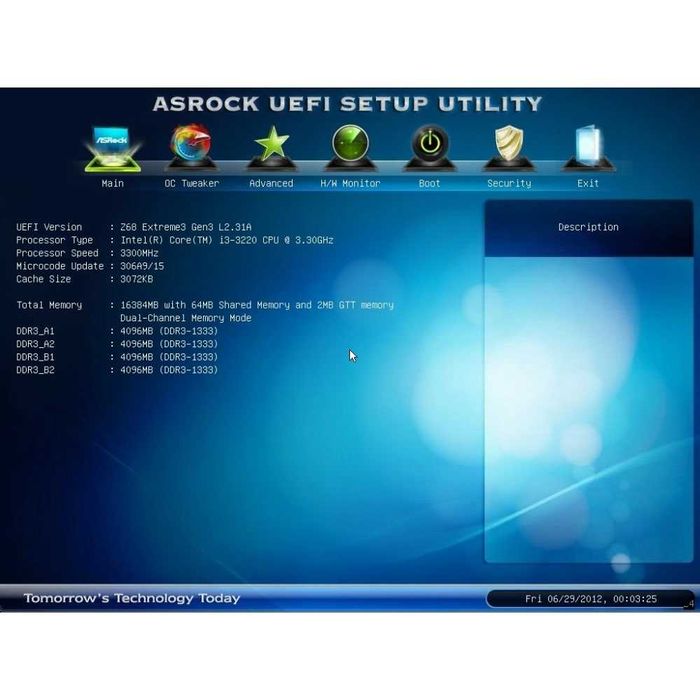Select the DDR3_A1 4096MB value
This screenshot has width=700, height=700.
click(x=169, y=331)
